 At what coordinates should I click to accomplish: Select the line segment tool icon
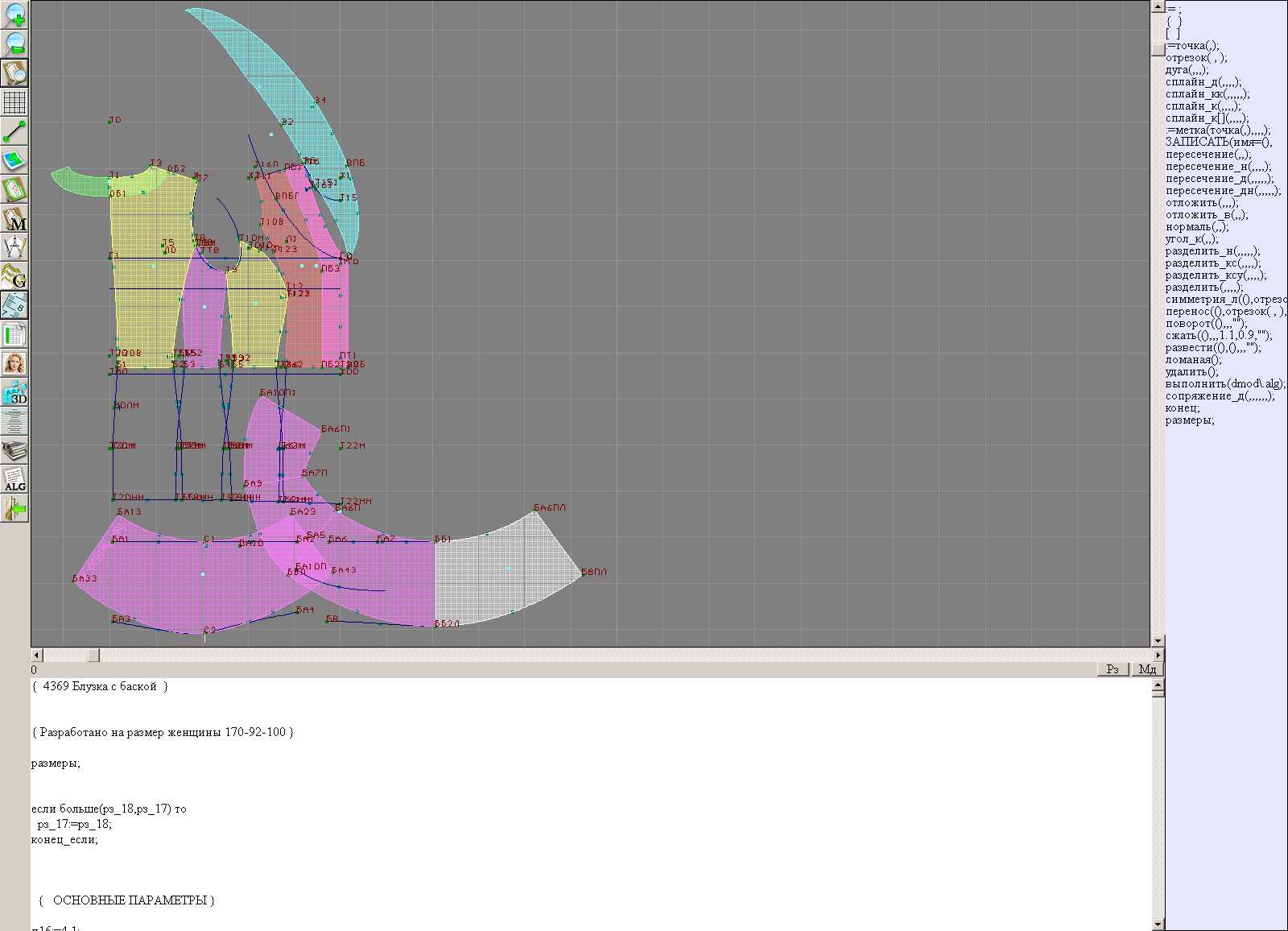point(14,131)
